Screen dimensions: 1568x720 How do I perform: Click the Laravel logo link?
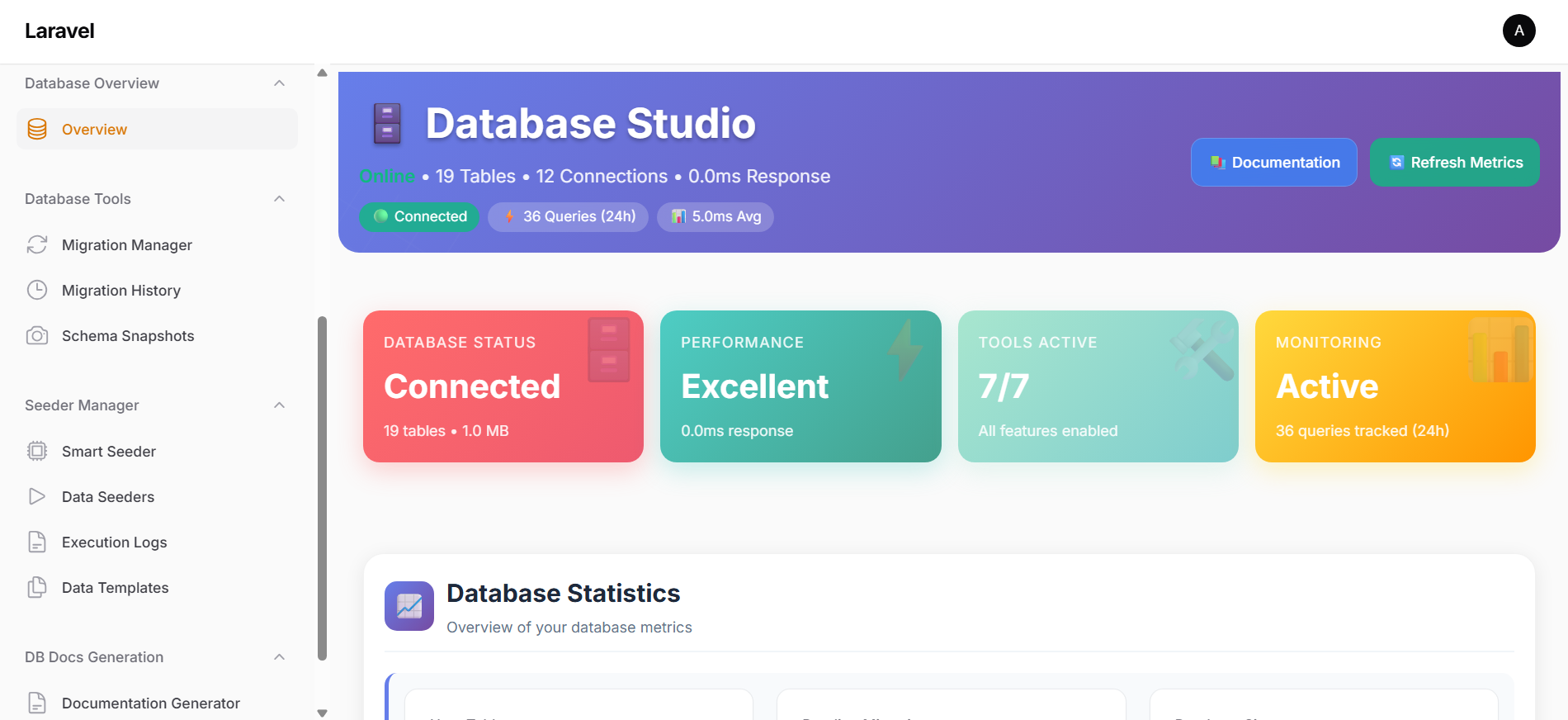[x=59, y=31]
